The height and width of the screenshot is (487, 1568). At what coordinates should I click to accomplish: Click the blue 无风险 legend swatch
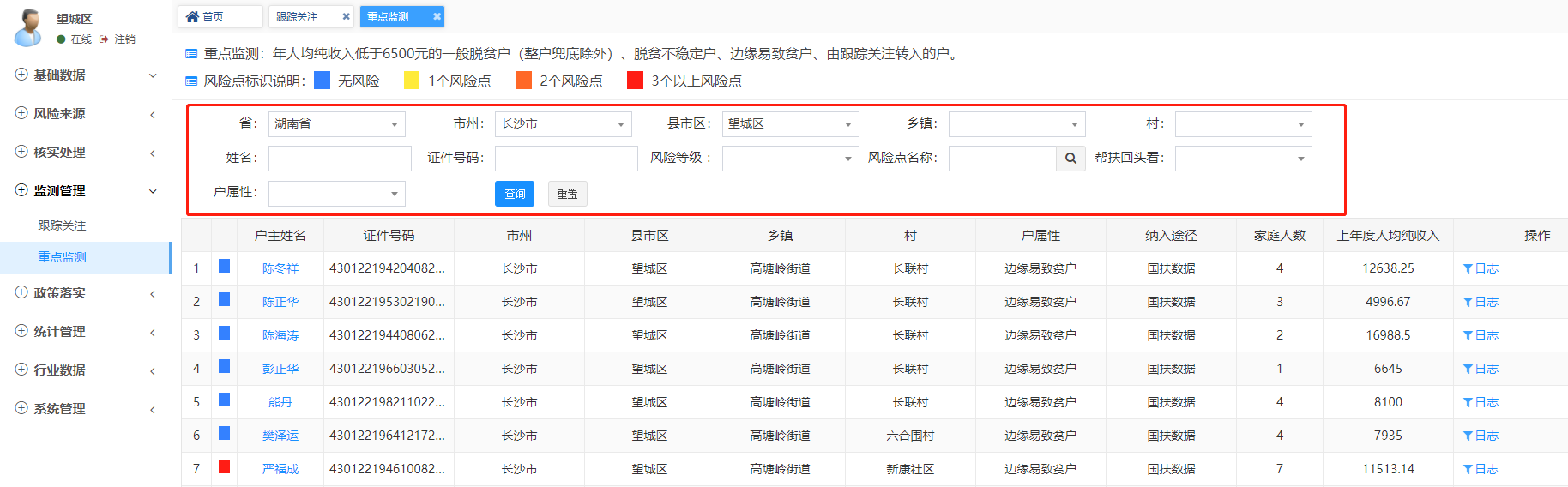tap(323, 80)
